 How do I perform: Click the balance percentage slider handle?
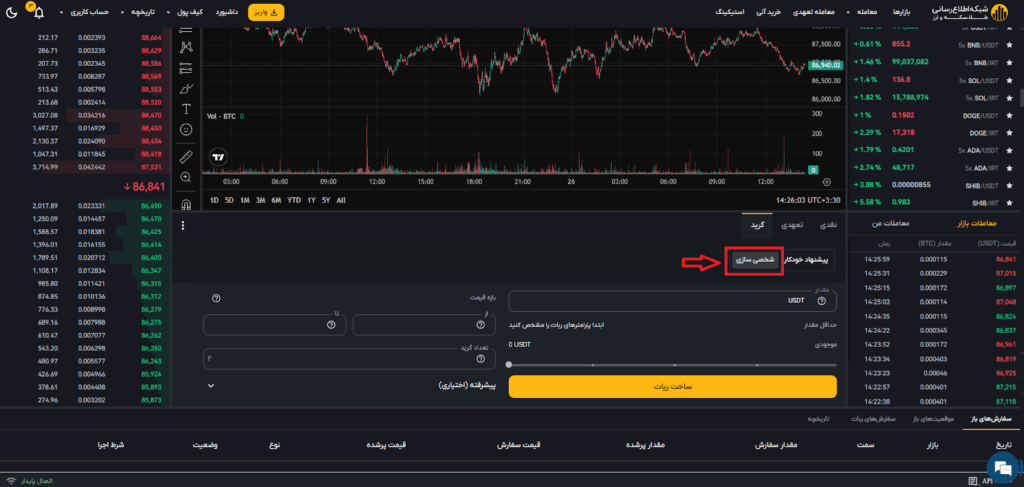[509, 365]
